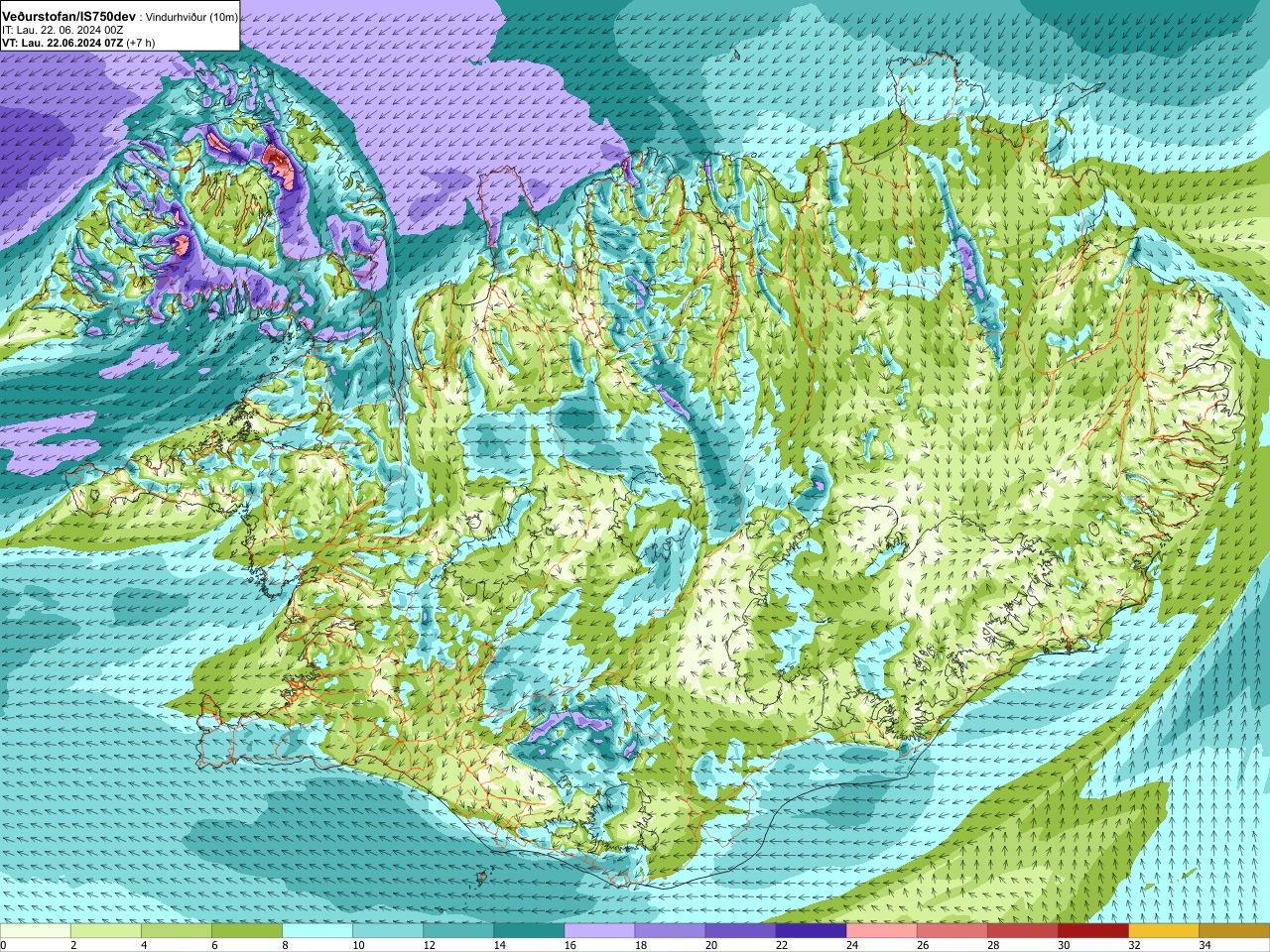Click the violet 20–22 legend swatch

[x=740, y=931]
